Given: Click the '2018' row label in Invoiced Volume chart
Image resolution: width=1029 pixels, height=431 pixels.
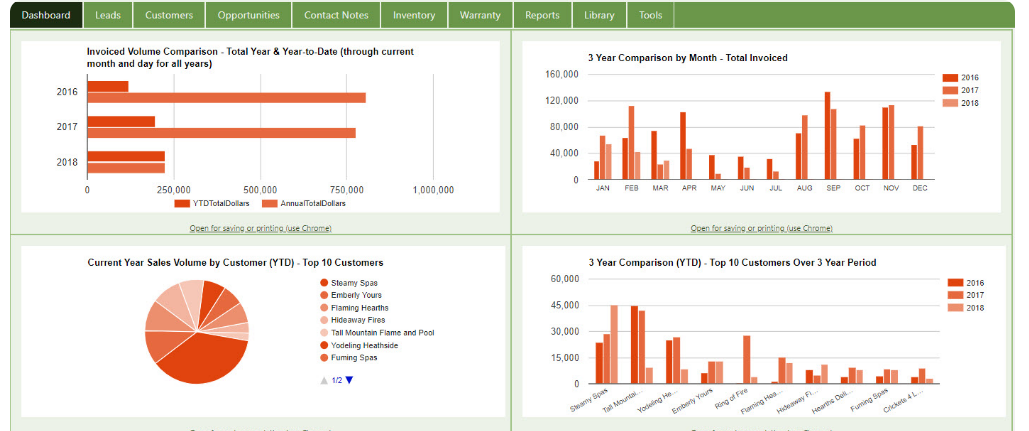Looking at the screenshot, I should click(x=68, y=162).
